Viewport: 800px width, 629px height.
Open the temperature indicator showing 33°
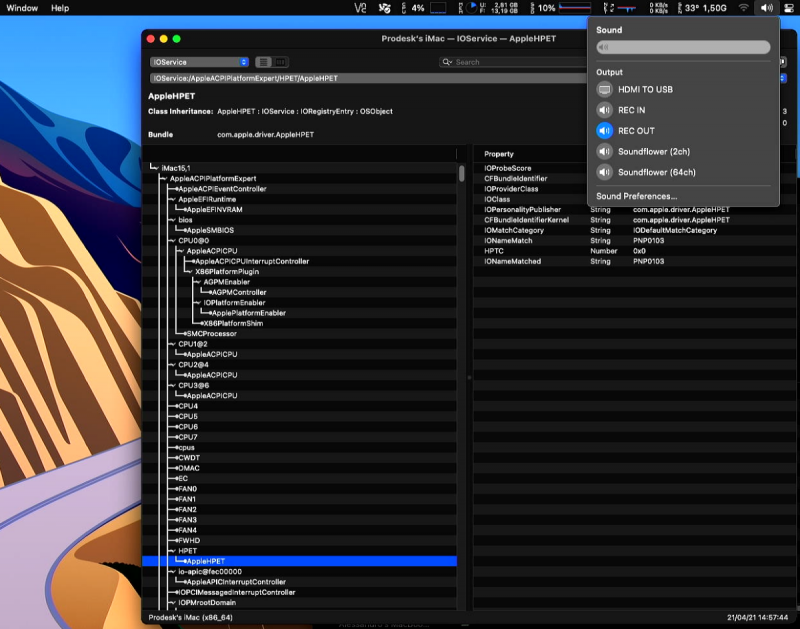692,8
